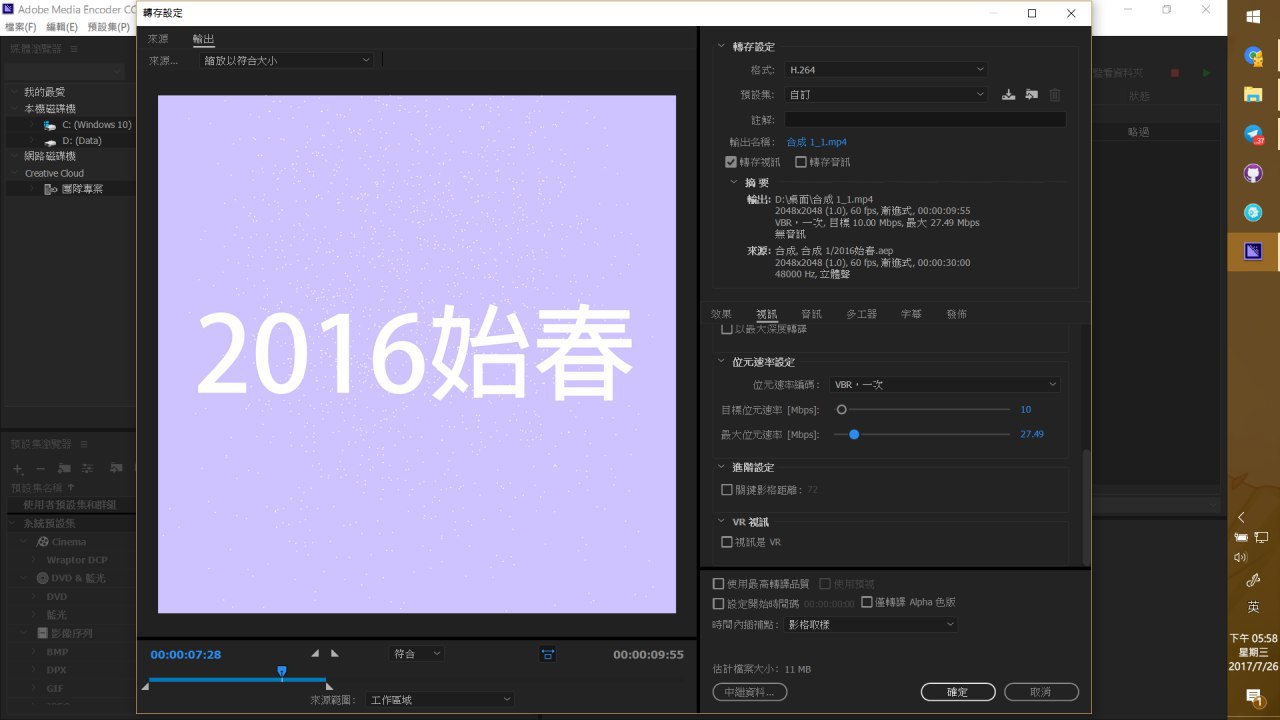The image size is (1280, 720).
Task: Click the delete preset trash icon
Action: coord(1054,94)
